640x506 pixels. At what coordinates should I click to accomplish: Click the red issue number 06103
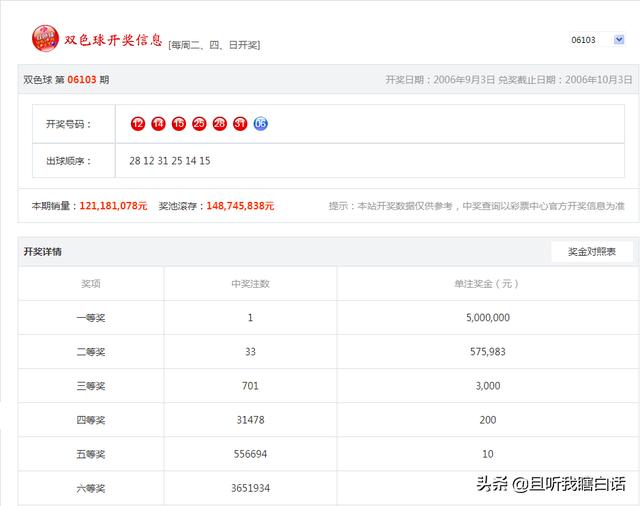pos(82,80)
